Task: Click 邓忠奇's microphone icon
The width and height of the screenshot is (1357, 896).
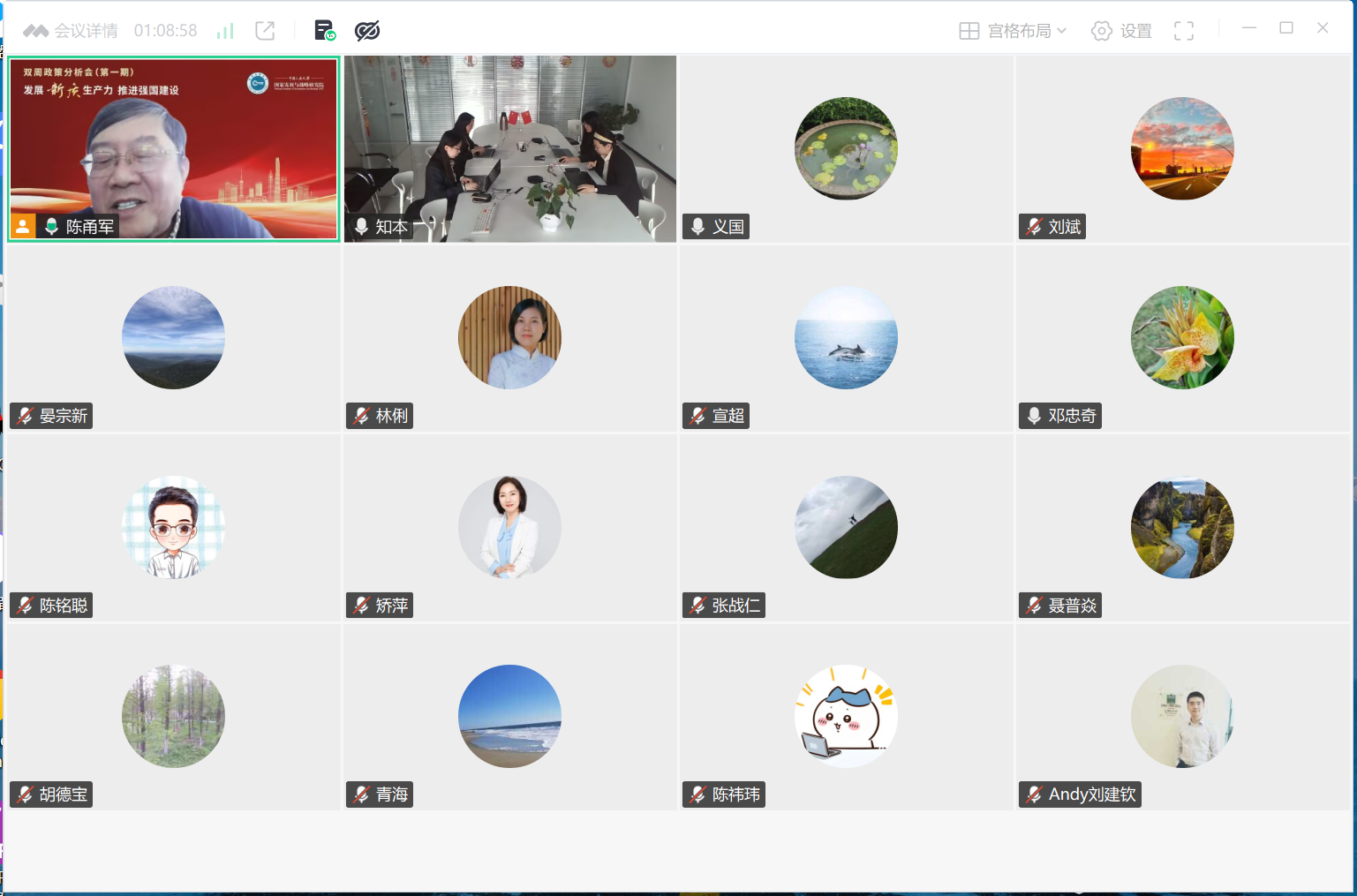Action: pos(1034,416)
